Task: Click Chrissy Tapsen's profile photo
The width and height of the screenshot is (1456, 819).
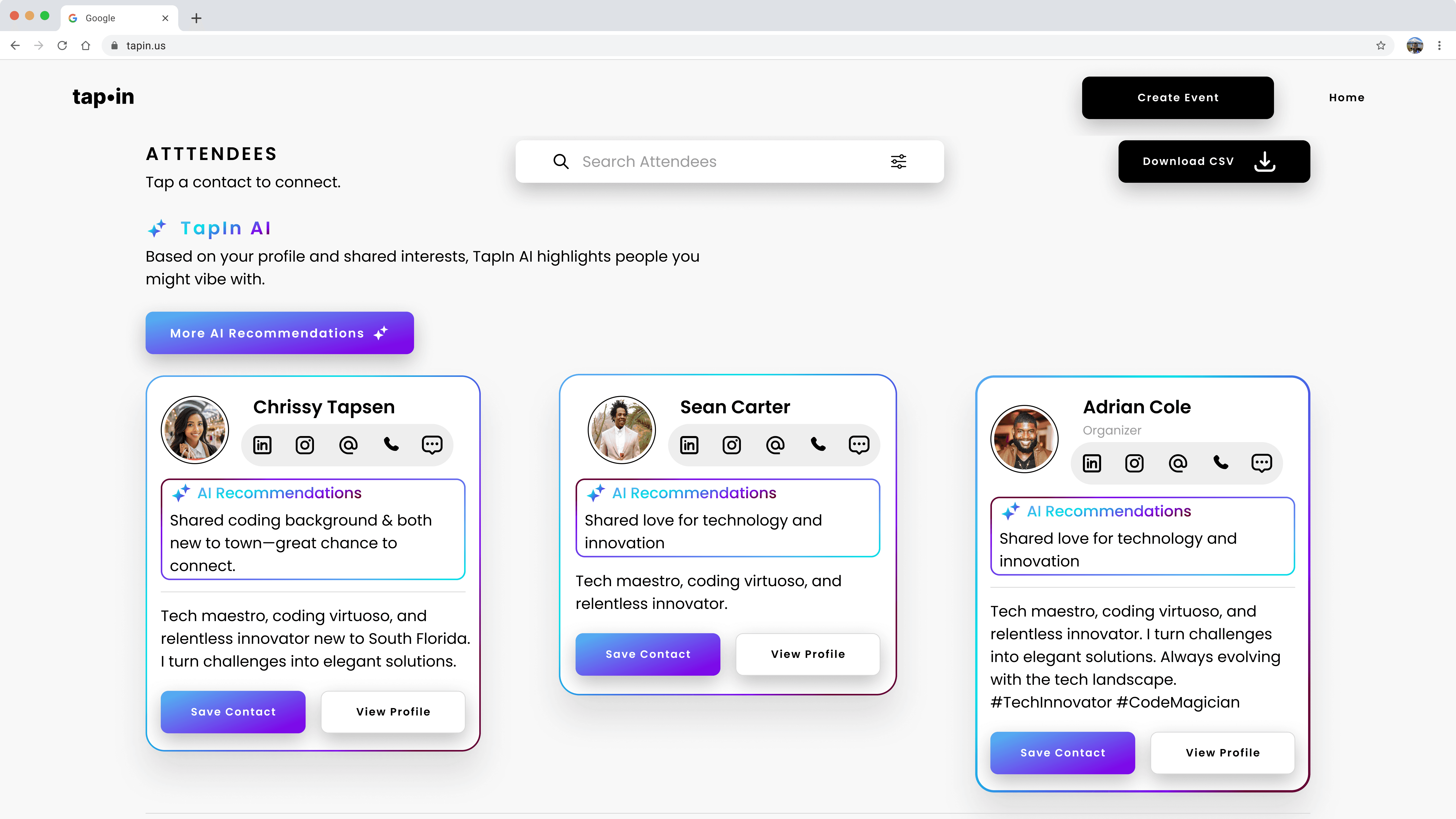Action: (194, 429)
